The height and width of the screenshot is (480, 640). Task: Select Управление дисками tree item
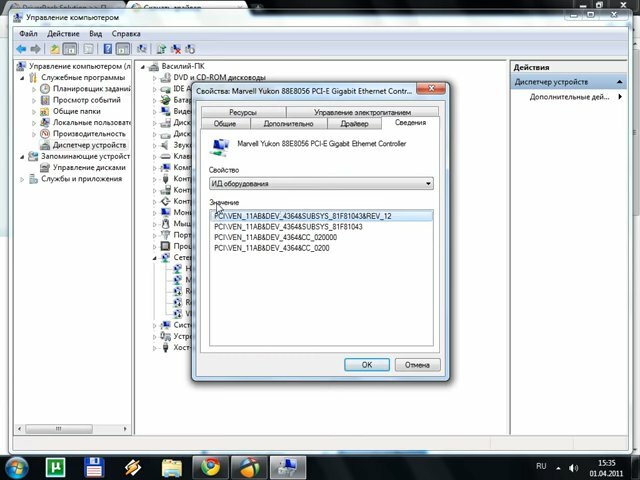click(x=89, y=167)
